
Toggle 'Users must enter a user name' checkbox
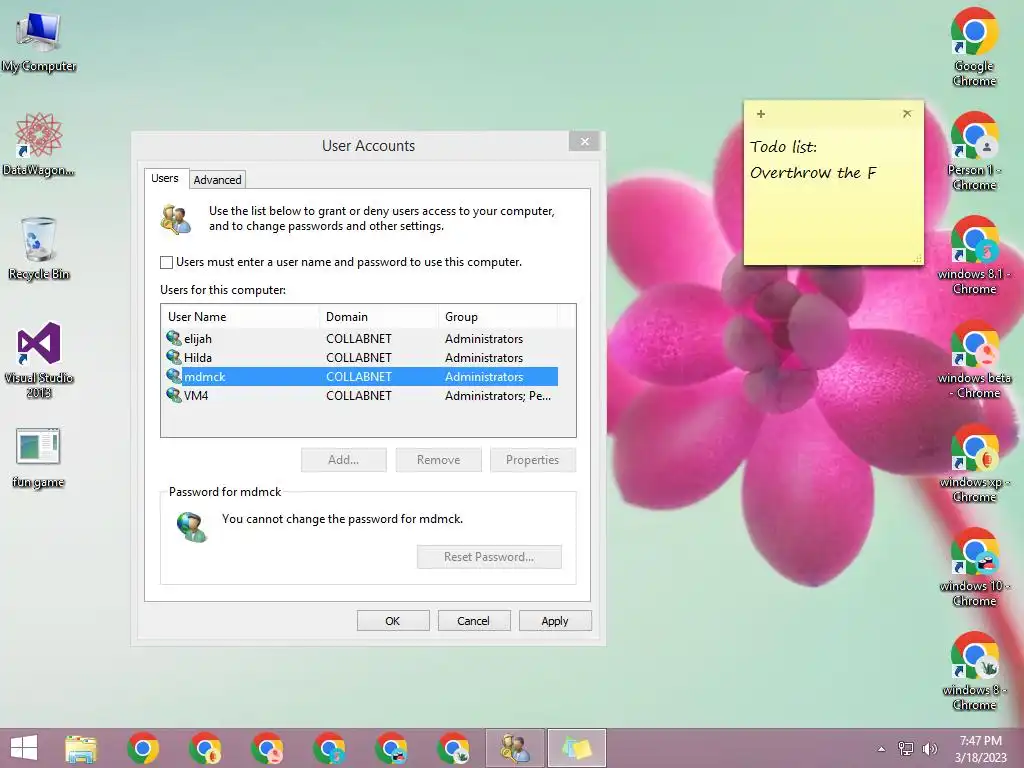click(x=167, y=263)
